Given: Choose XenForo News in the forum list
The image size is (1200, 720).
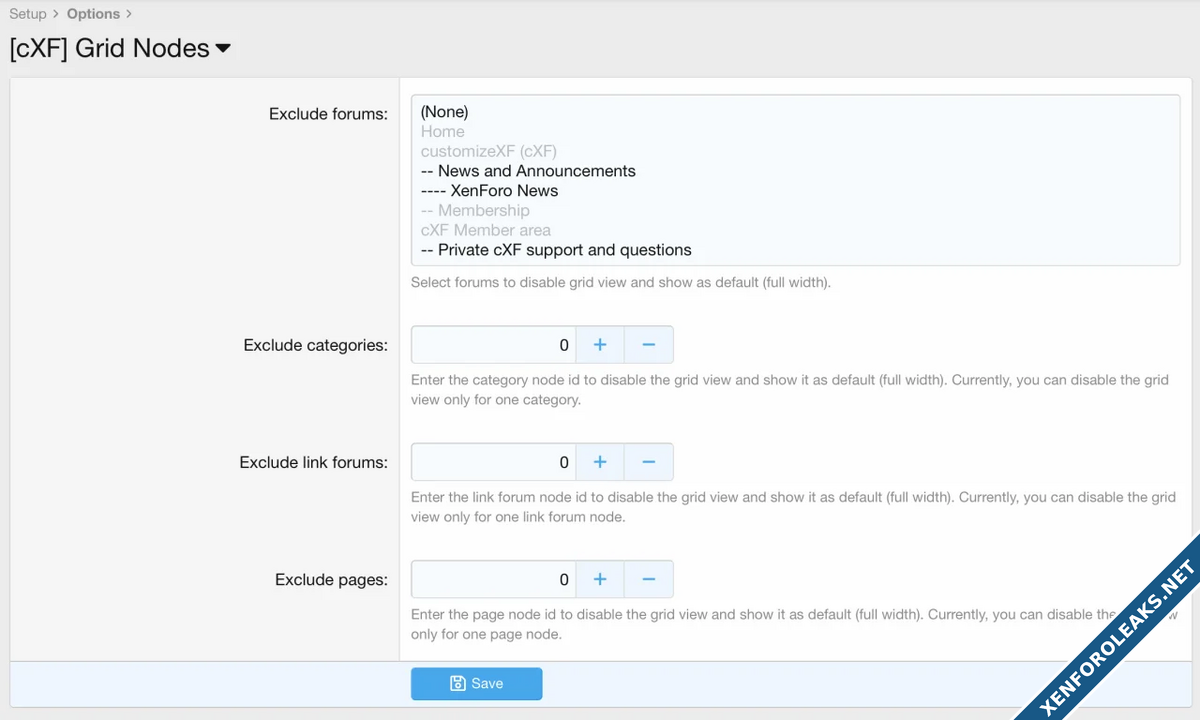Looking at the screenshot, I should coord(490,191).
